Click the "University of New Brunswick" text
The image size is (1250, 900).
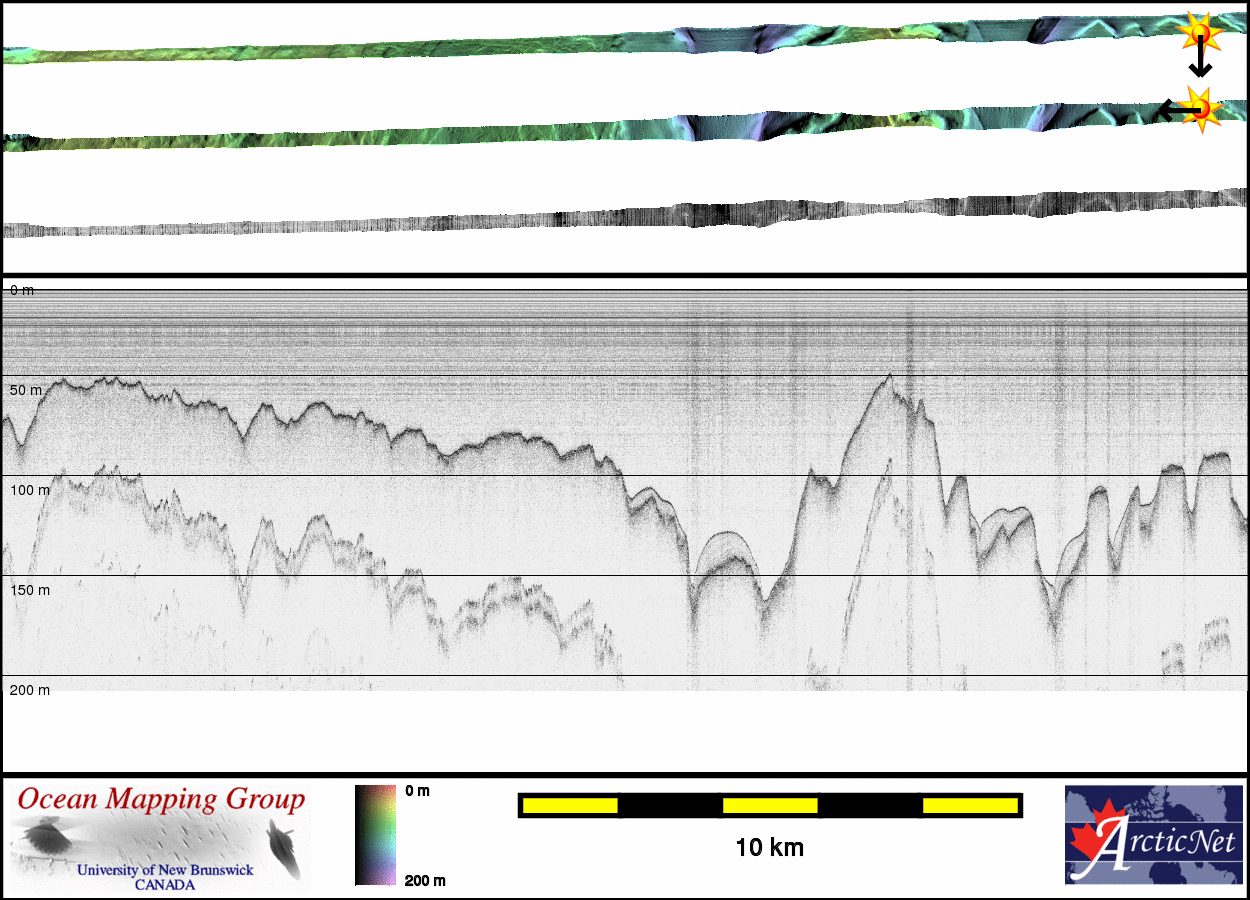tap(165, 870)
